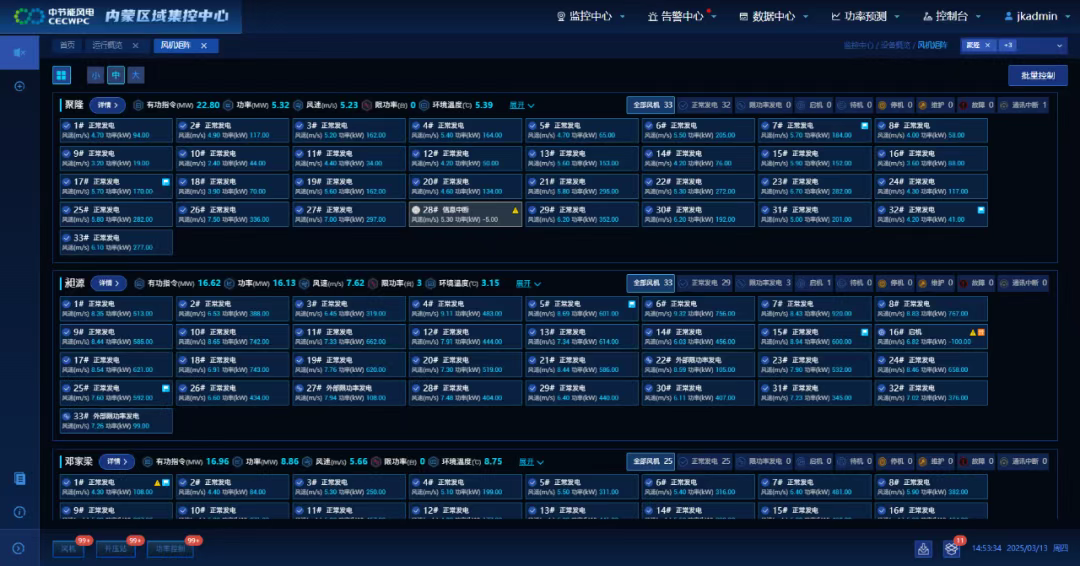
Task: Open the bottom-right notification icon with badge 11
Action: coord(951,548)
